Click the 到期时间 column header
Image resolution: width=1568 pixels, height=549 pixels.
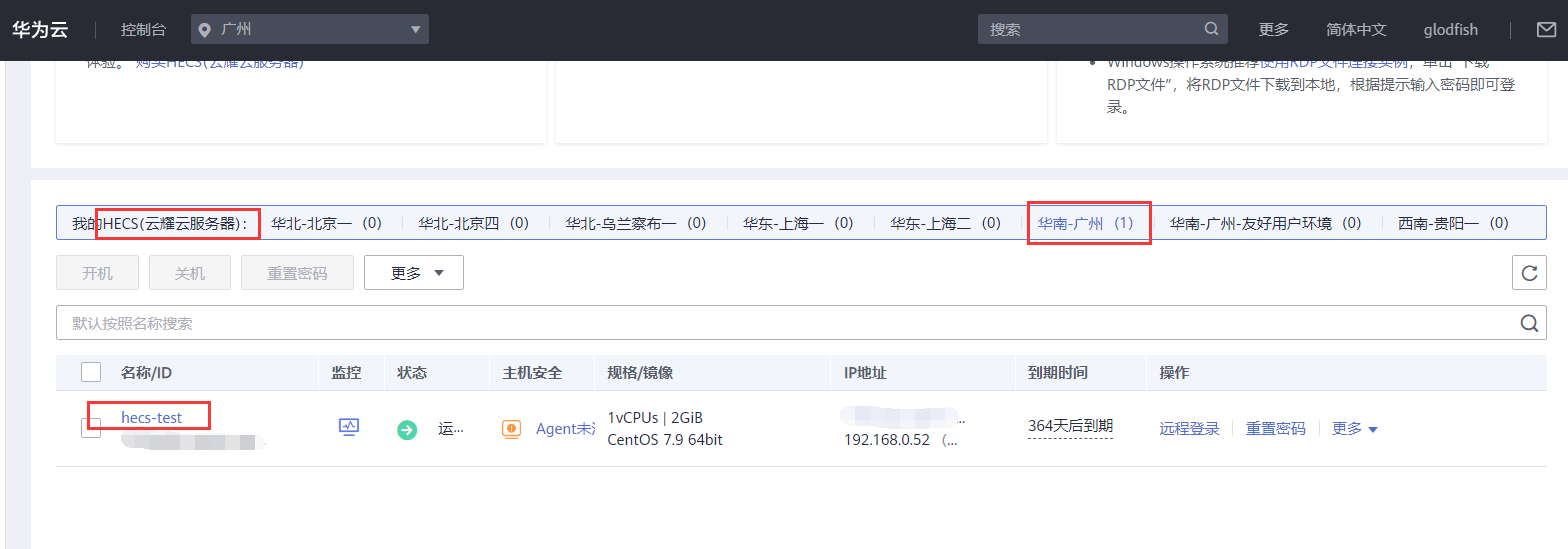click(x=1058, y=372)
